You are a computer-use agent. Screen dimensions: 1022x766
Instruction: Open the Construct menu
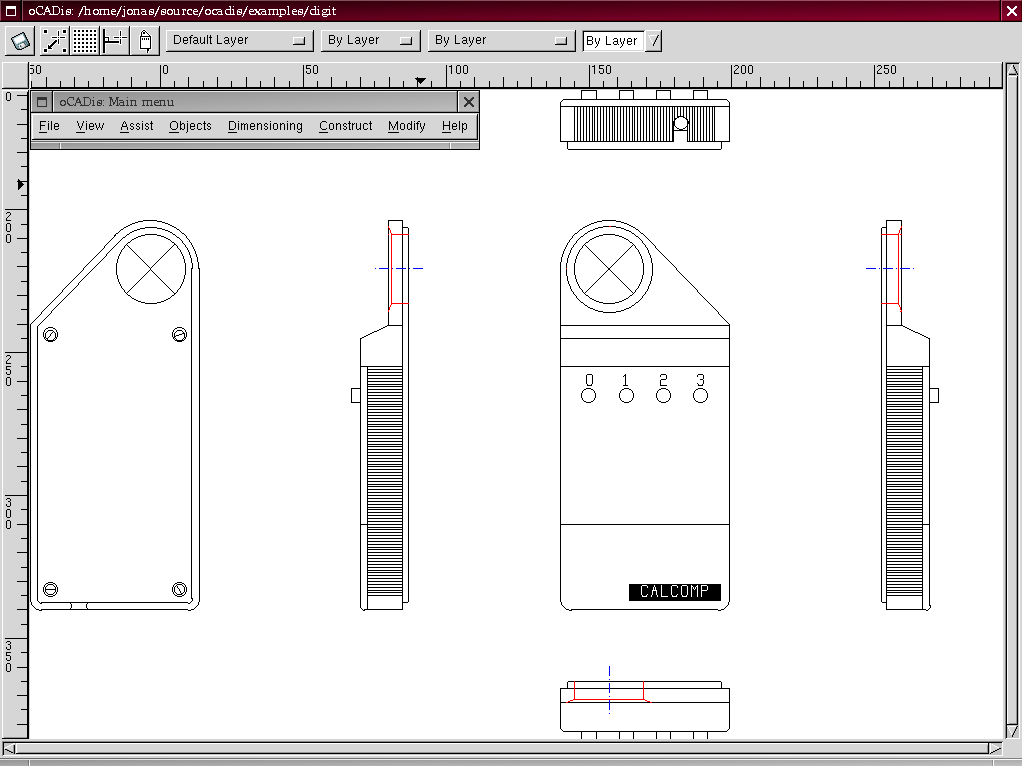pos(345,126)
